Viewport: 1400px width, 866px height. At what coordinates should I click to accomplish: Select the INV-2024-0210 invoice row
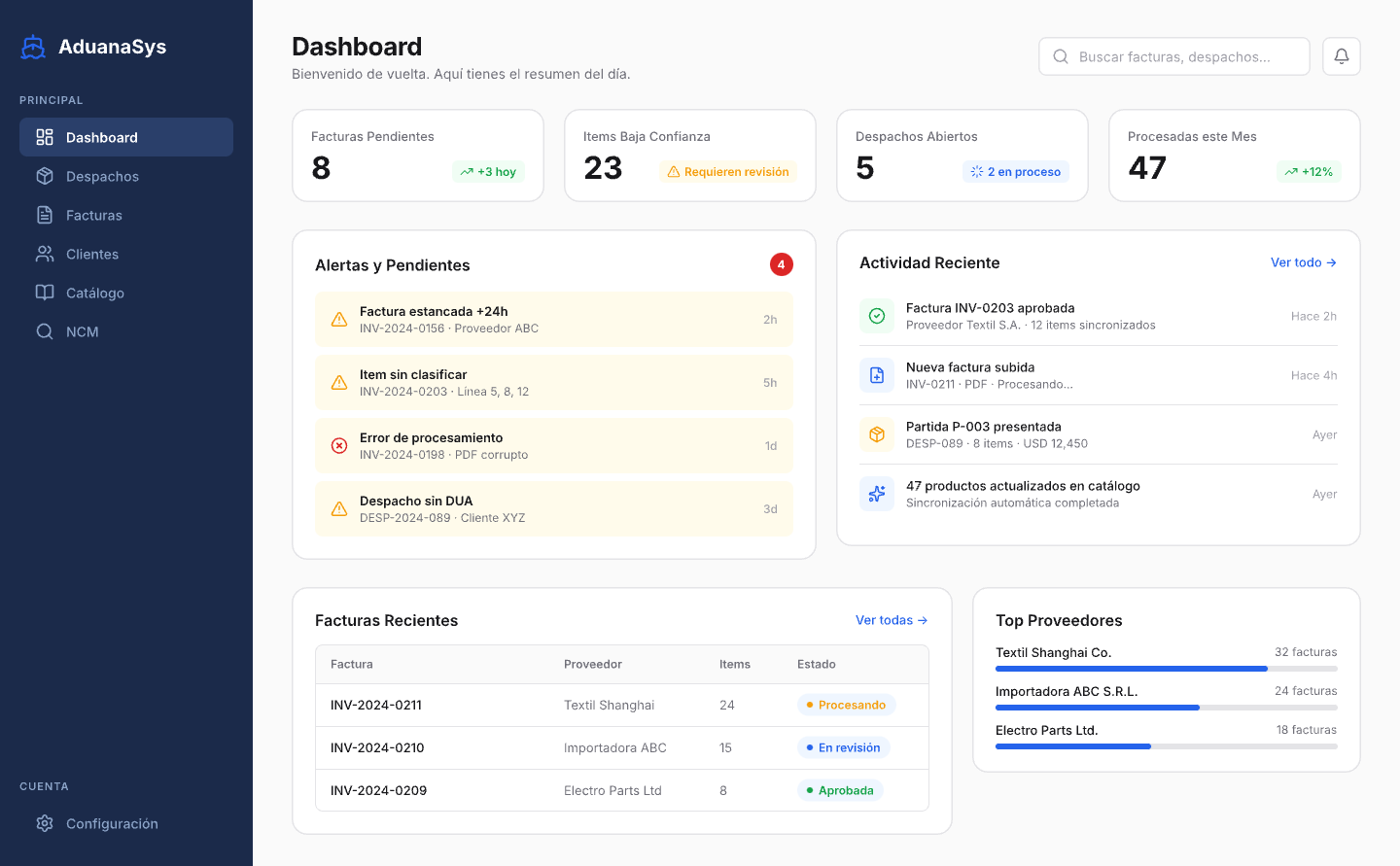[x=621, y=747]
